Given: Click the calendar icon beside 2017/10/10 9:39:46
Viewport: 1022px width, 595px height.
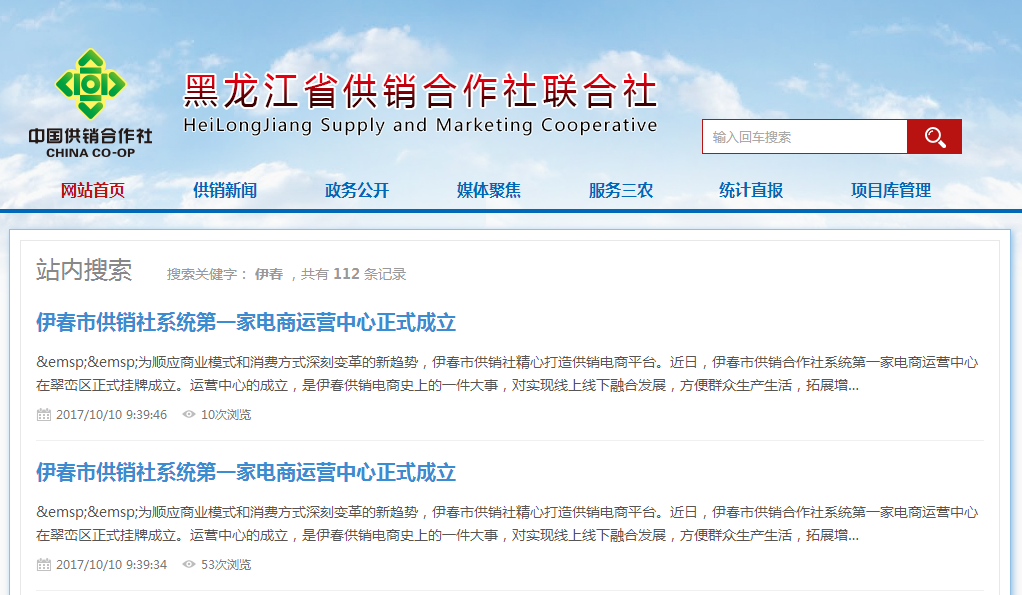Looking at the screenshot, I should point(44,414).
